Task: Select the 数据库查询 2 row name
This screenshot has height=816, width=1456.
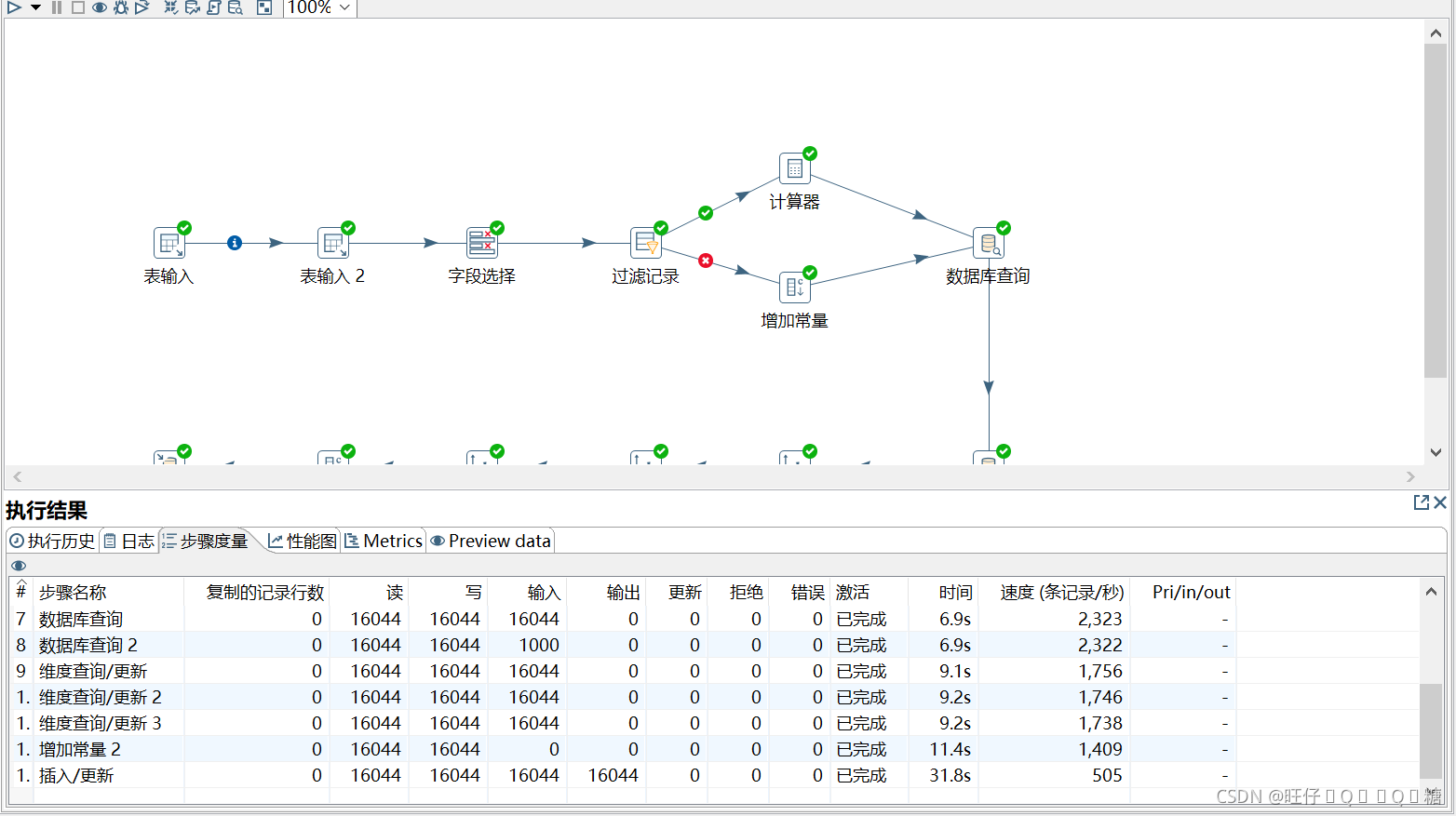Action: (88, 645)
